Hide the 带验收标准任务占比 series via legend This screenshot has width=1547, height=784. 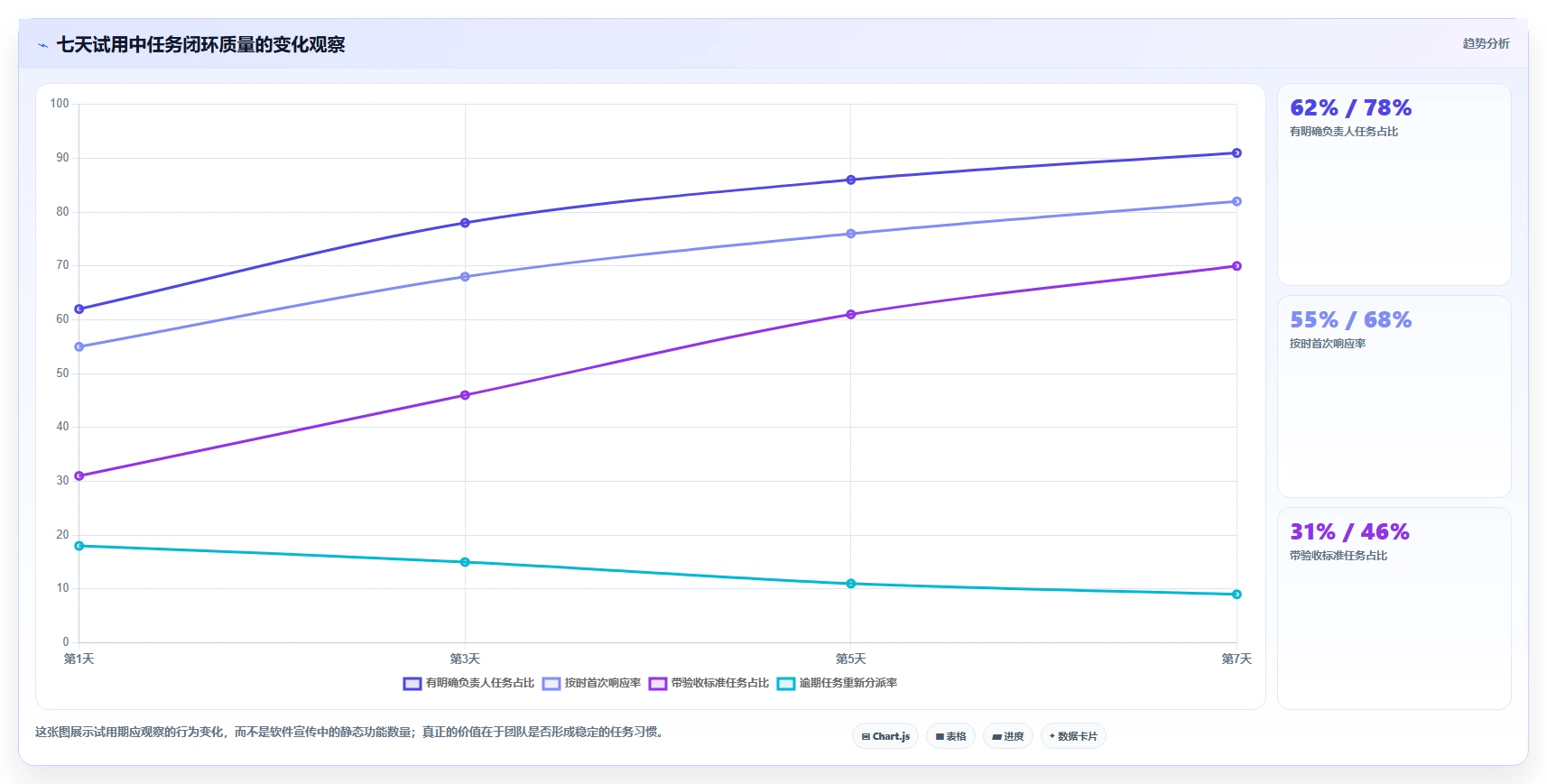709,684
